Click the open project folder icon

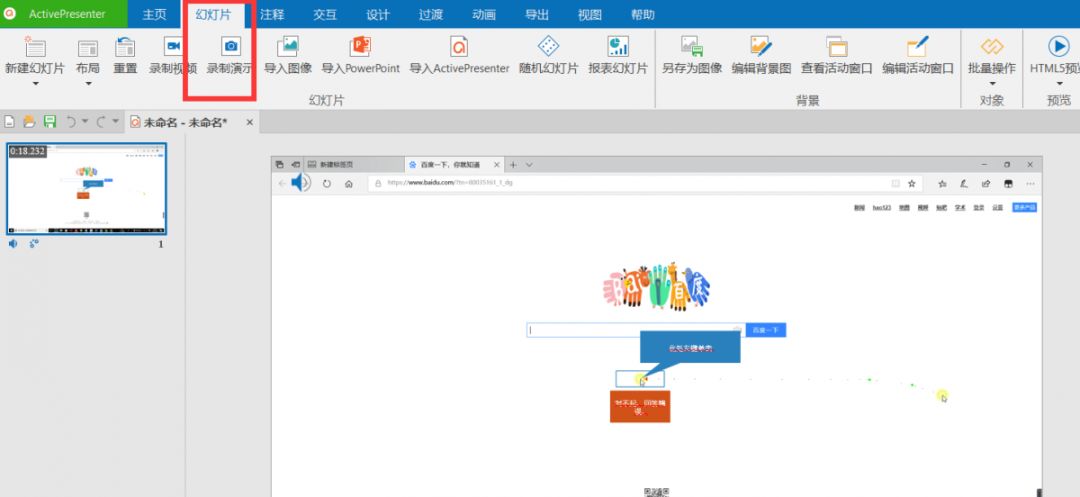pyautogui.click(x=29, y=122)
